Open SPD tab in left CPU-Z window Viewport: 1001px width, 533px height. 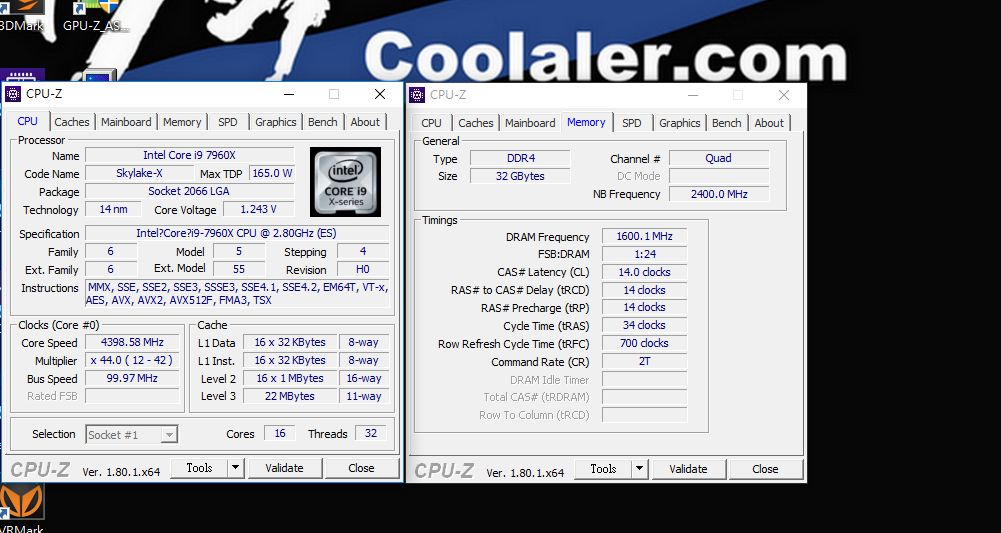(x=227, y=122)
